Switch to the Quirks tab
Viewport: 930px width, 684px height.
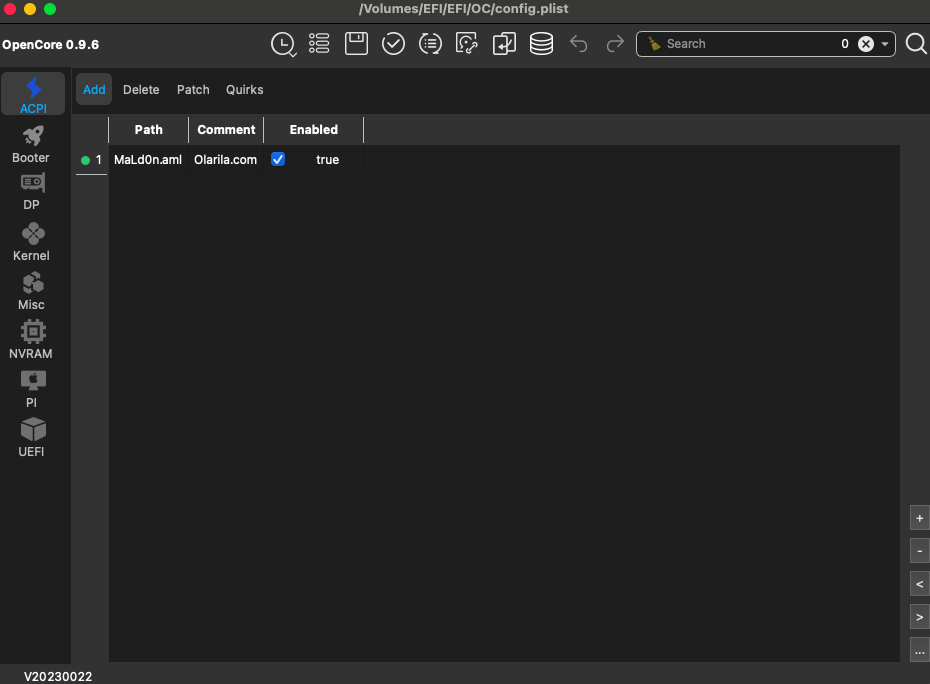coord(244,90)
